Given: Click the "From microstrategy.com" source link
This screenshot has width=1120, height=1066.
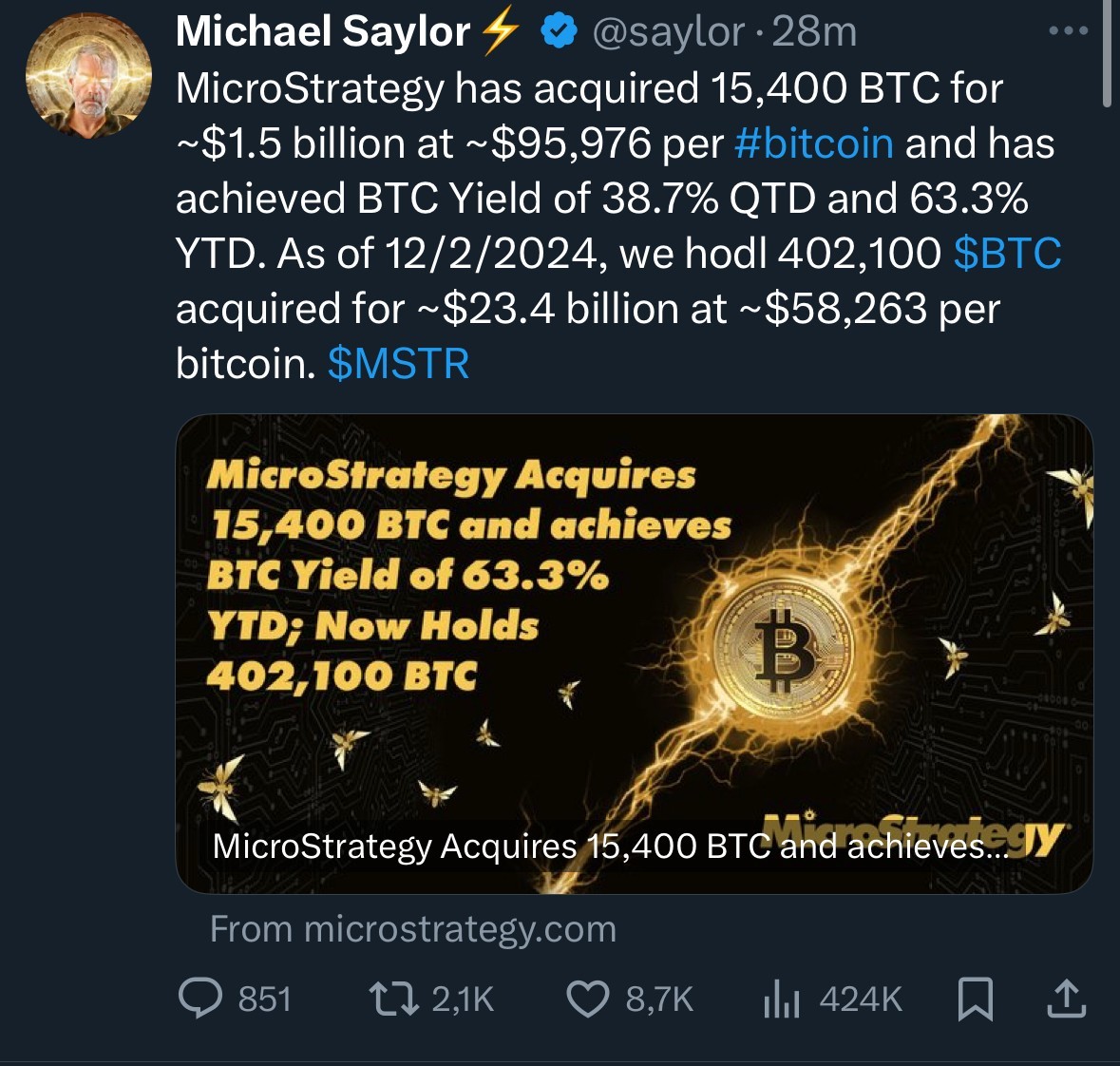Looking at the screenshot, I should [413, 928].
